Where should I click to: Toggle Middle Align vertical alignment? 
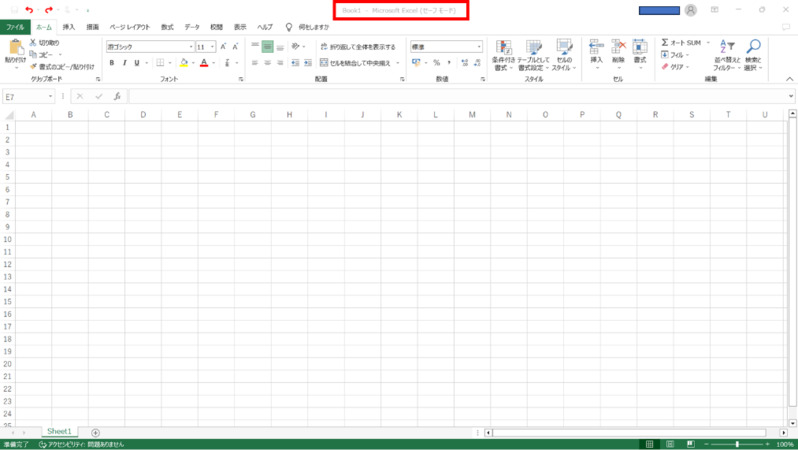click(x=268, y=46)
